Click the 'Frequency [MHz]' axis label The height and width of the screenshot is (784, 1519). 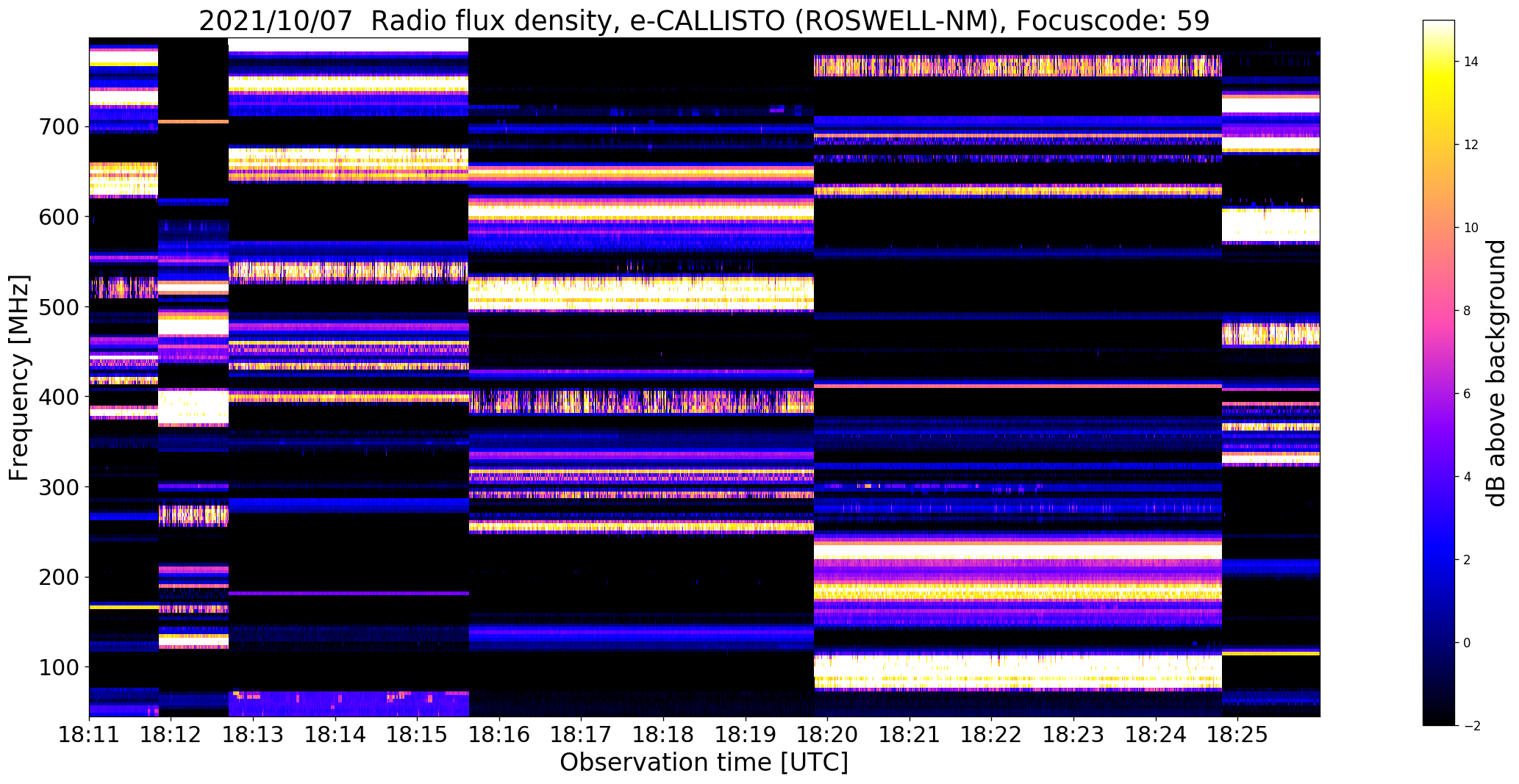pyautogui.click(x=19, y=378)
